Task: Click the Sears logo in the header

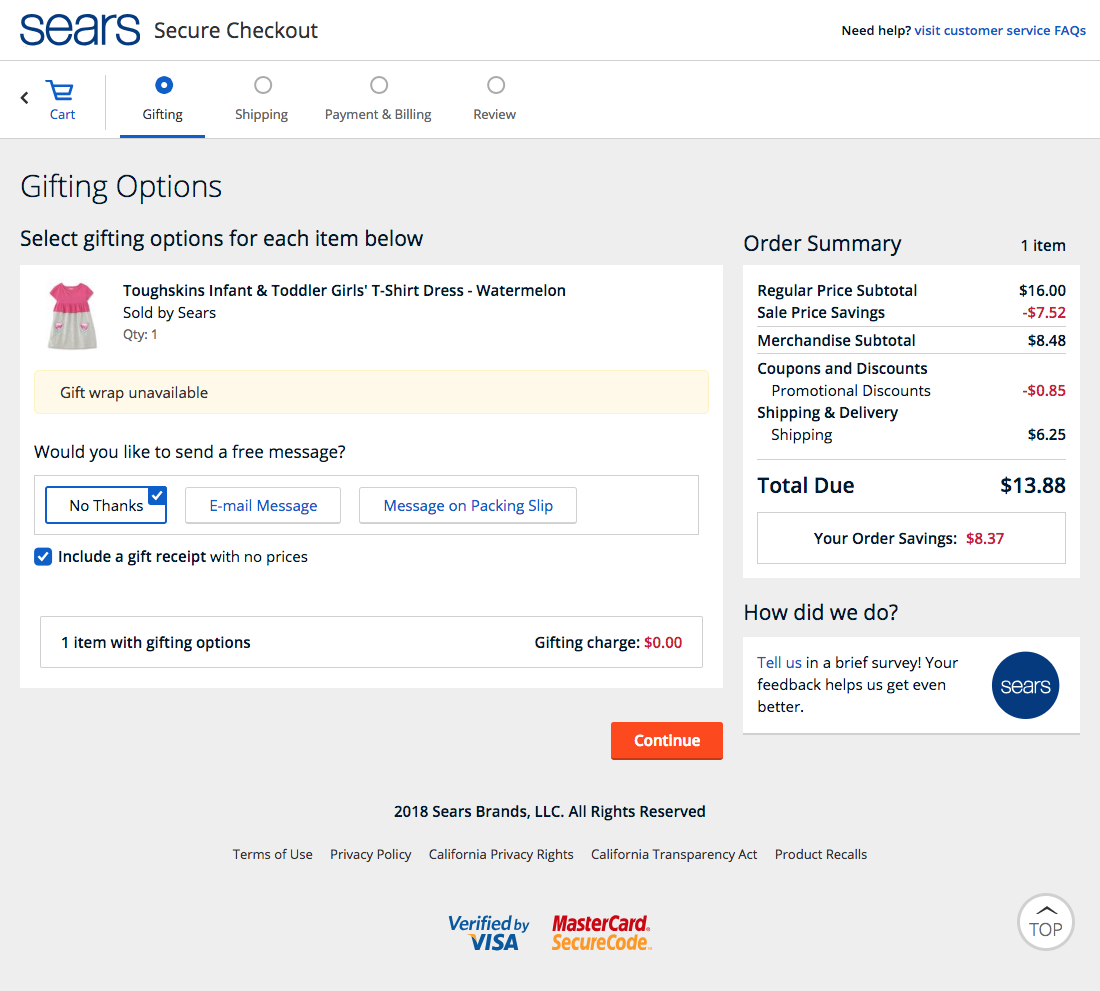Action: coord(79,29)
